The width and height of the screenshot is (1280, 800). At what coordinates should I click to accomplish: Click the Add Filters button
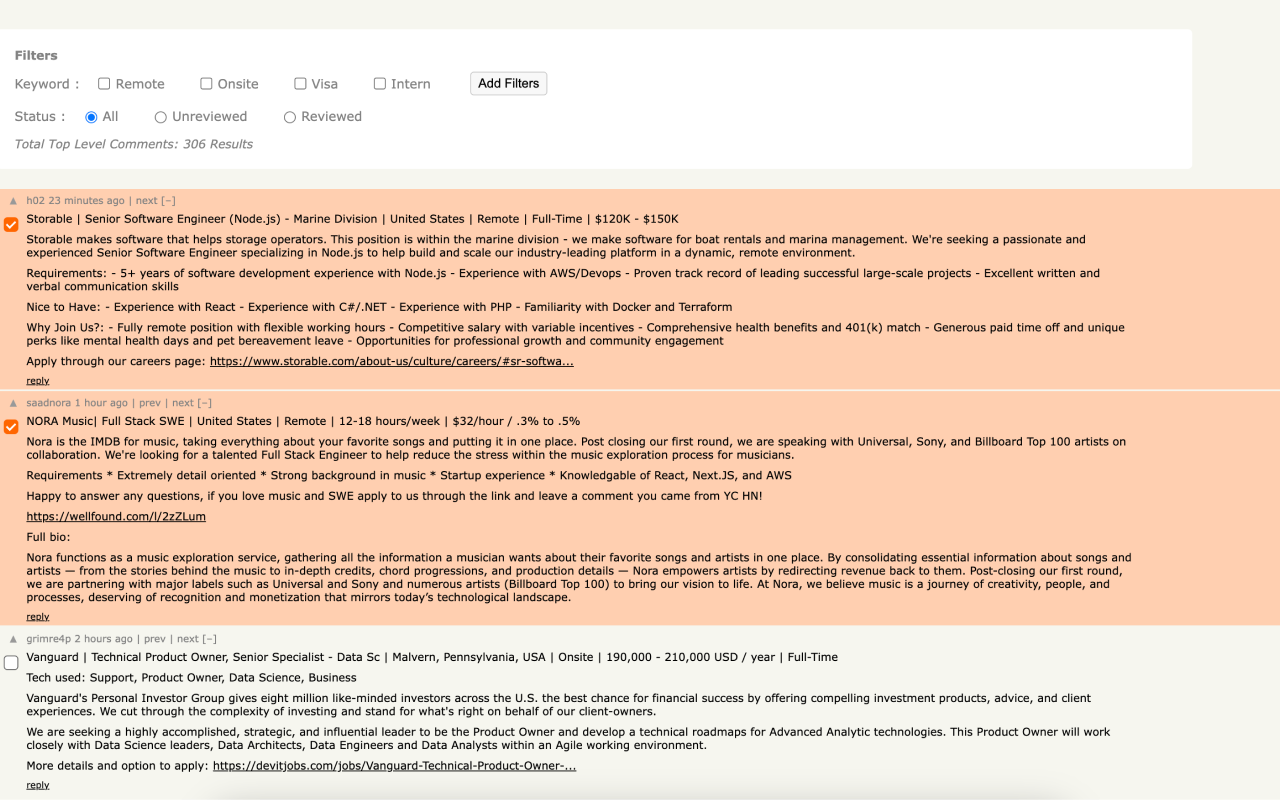click(508, 84)
